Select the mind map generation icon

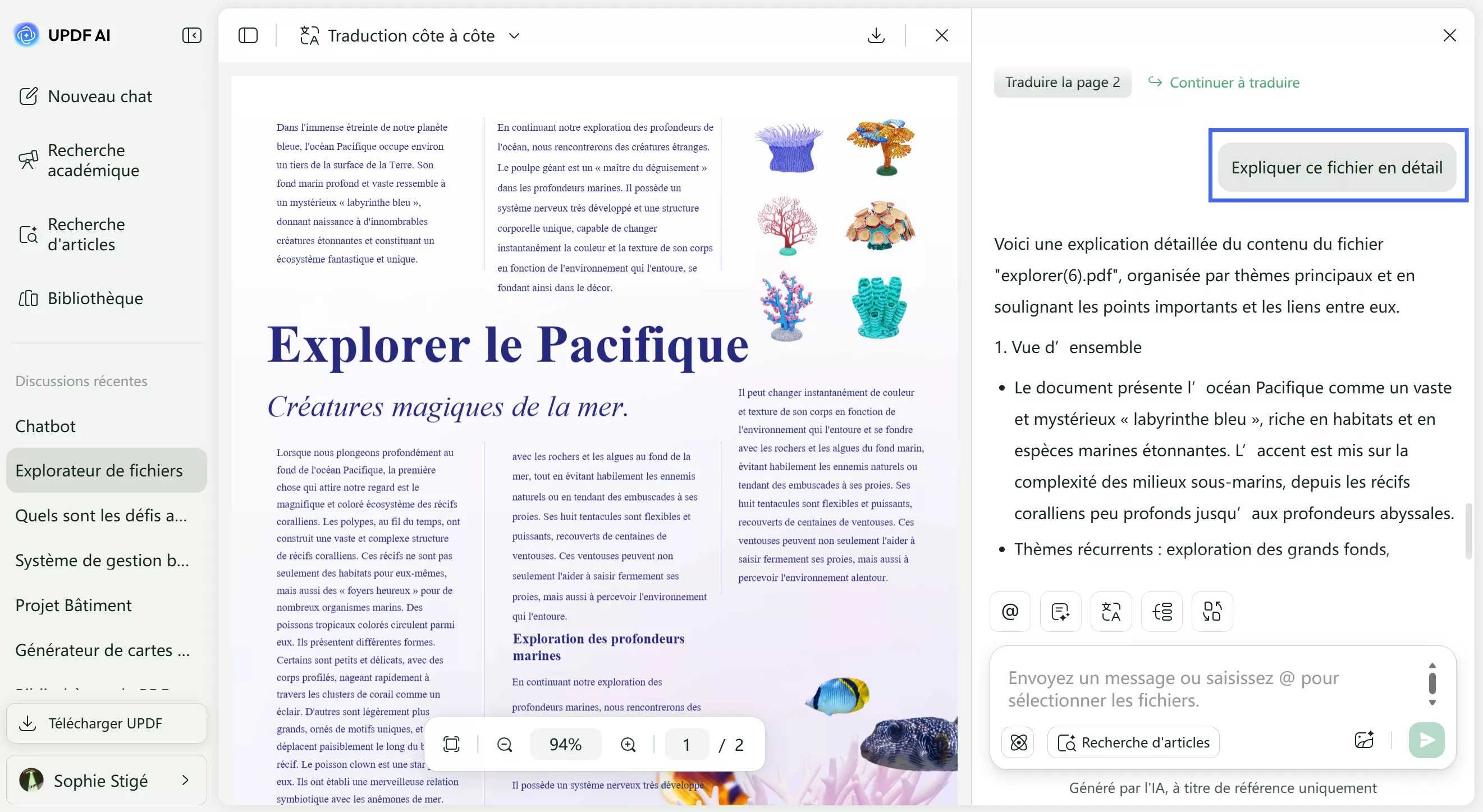pos(1161,611)
